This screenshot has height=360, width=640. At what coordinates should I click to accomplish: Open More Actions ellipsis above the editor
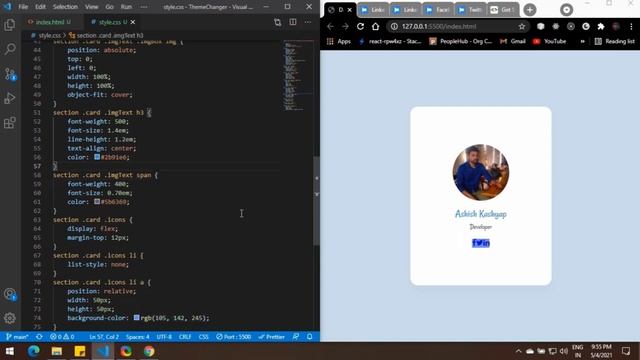click(308, 22)
